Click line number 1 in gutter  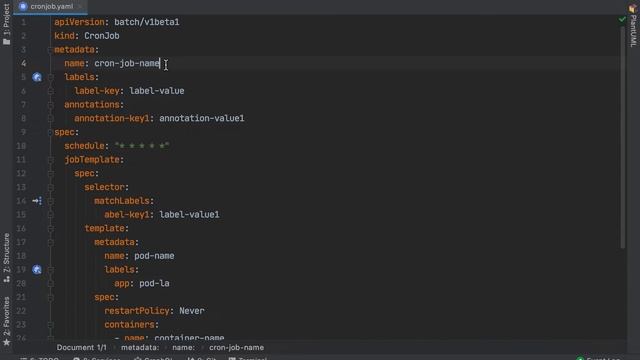click(23, 22)
